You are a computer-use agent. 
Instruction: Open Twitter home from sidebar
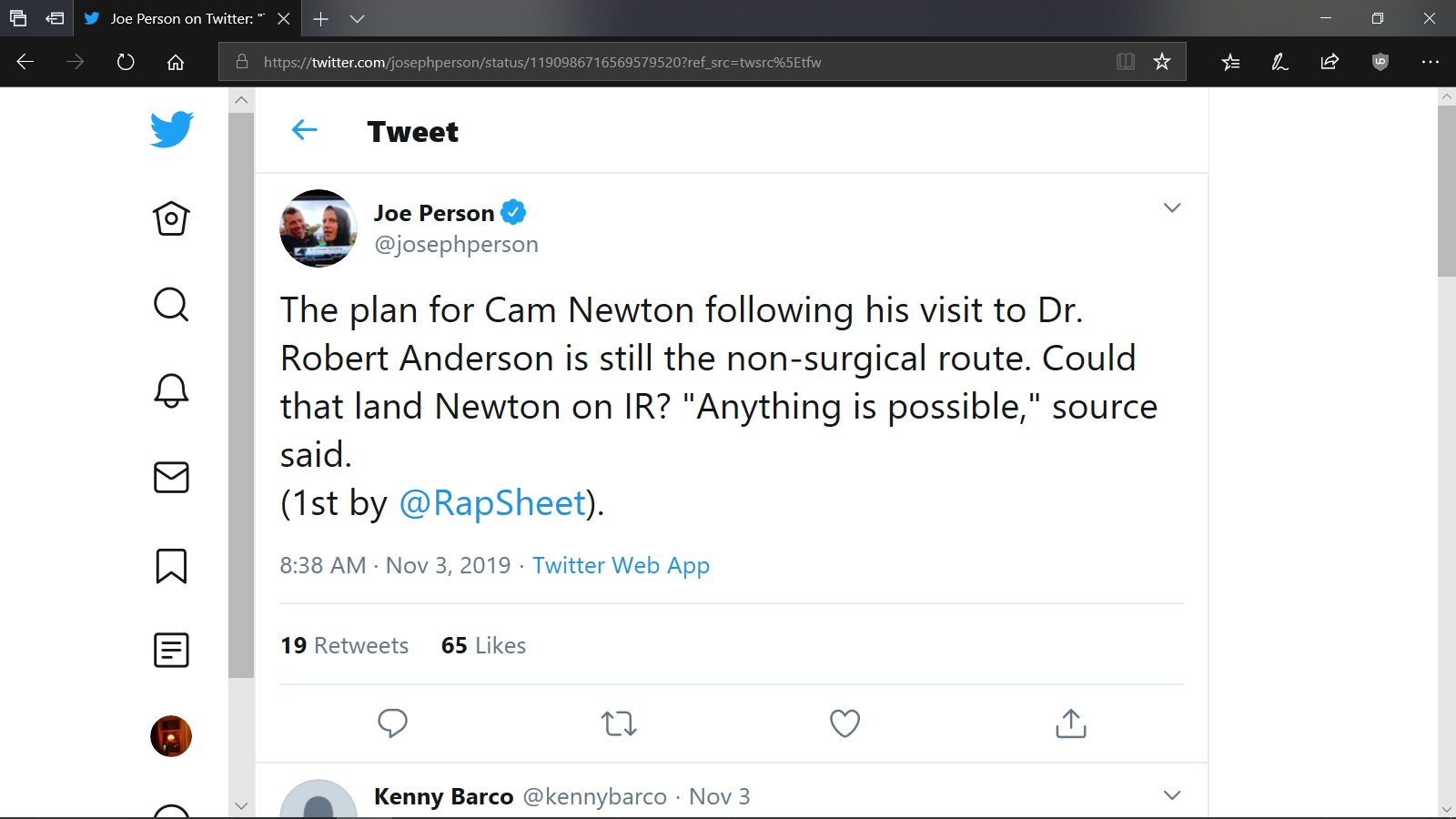coord(171,218)
